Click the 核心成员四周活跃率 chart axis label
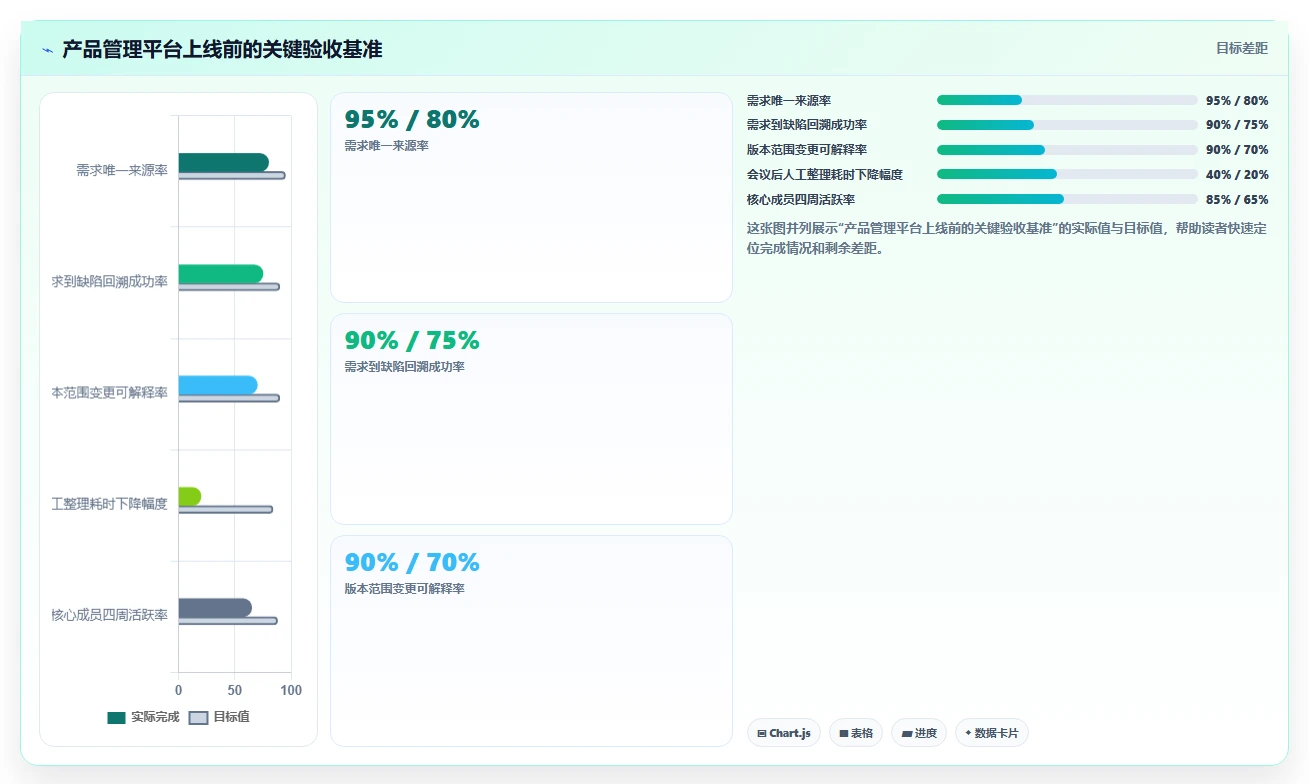 tap(109, 615)
